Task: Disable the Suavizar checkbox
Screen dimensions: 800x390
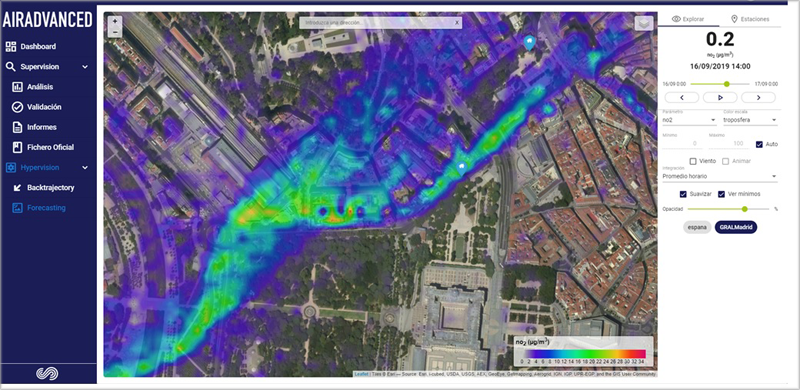Action: (683, 194)
